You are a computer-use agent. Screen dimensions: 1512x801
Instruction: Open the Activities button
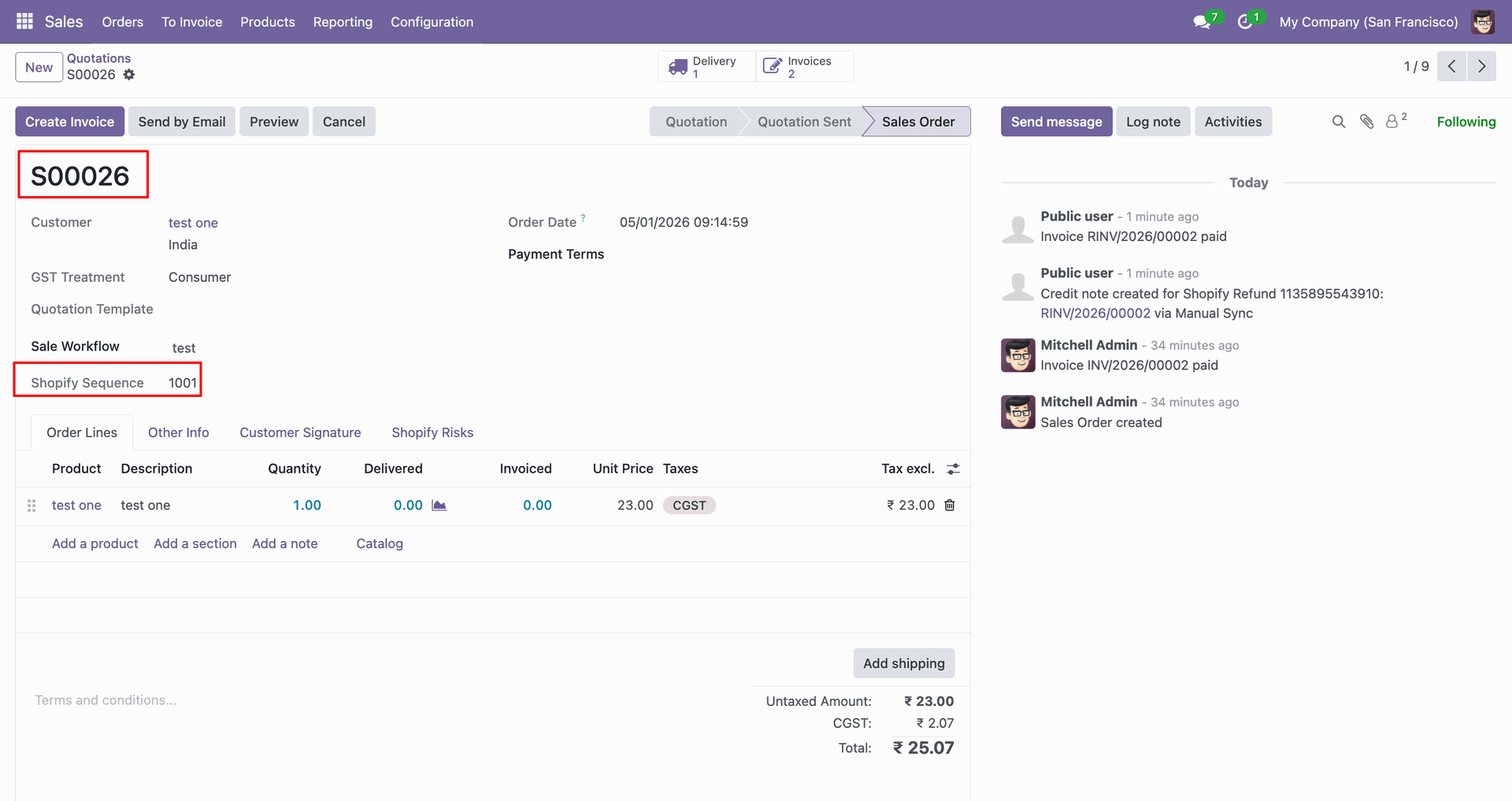coord(1233,121)
